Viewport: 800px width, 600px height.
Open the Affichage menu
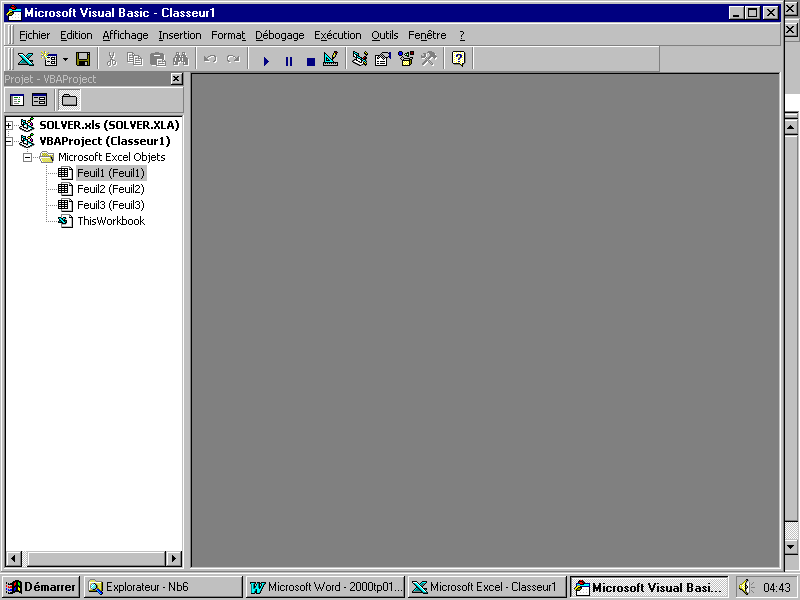(125, 35)
